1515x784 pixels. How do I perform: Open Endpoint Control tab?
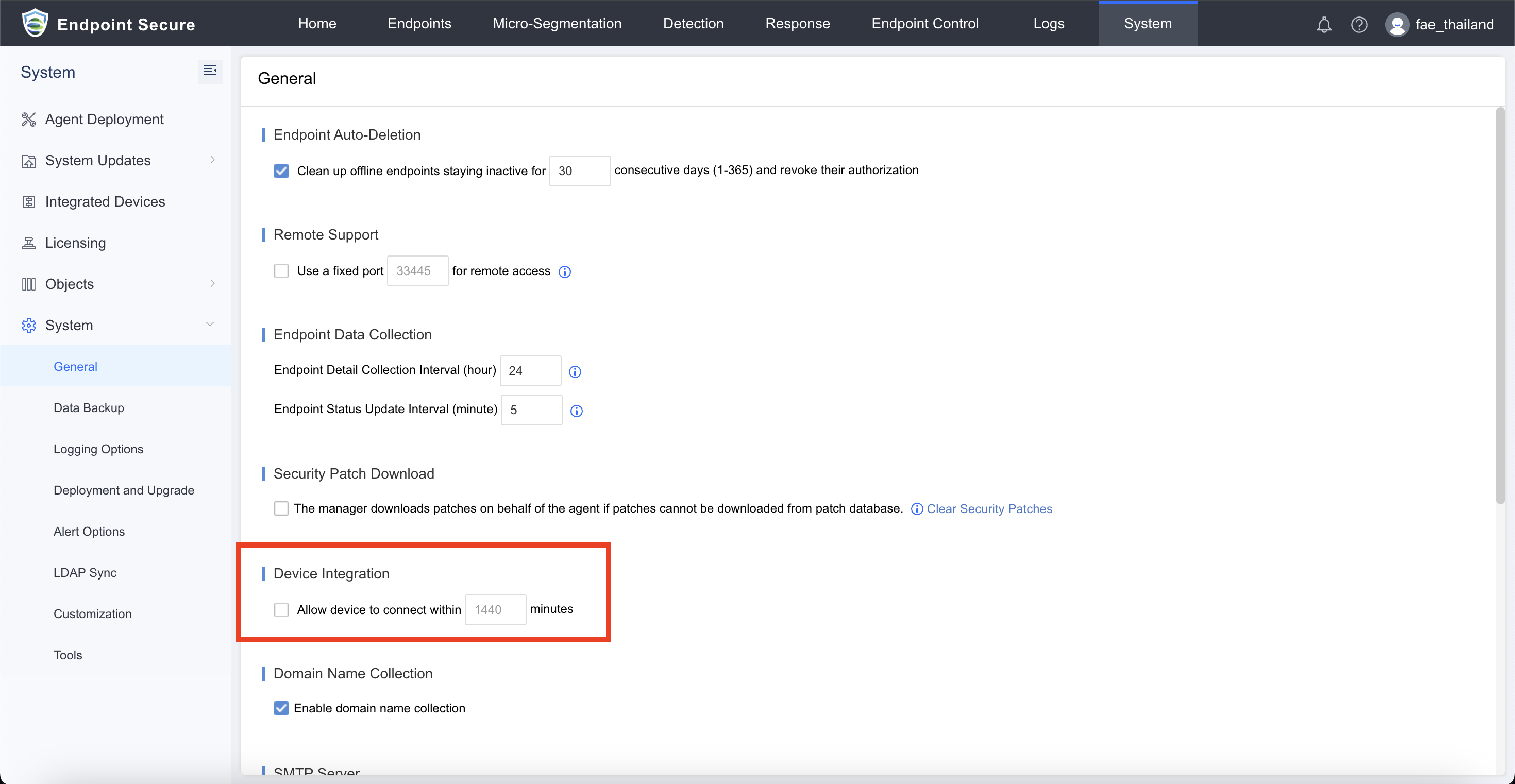[924, 24]
